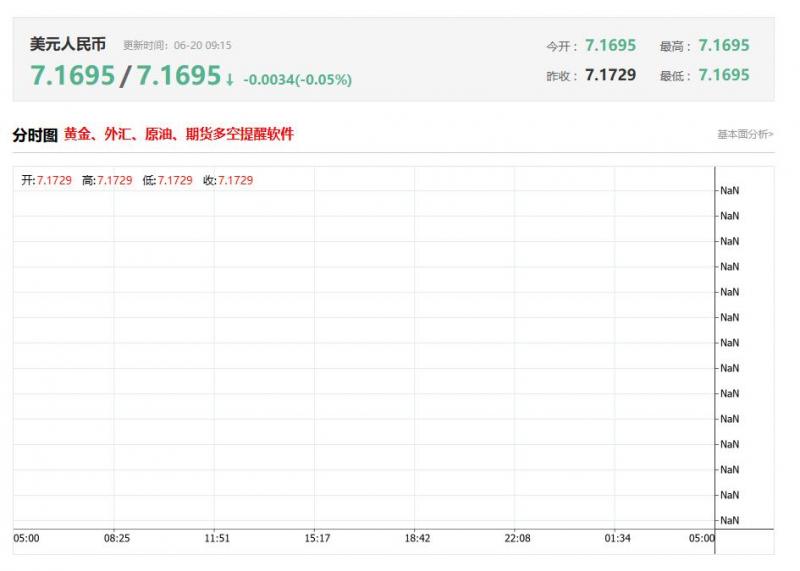Click the 美元人民币 title

(x=68, y=44)
